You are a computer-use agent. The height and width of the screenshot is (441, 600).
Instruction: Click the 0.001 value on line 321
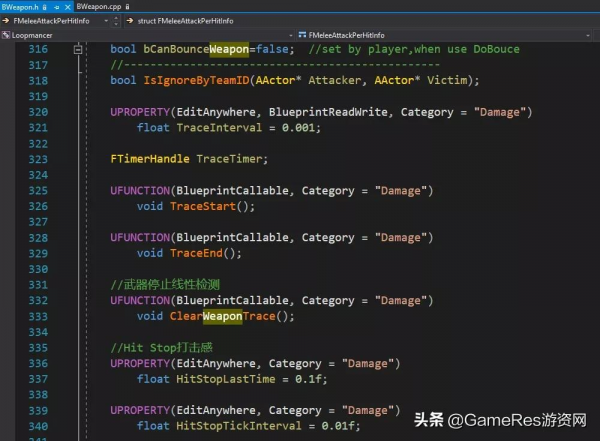pyautogui.click(x=298, y=127)
